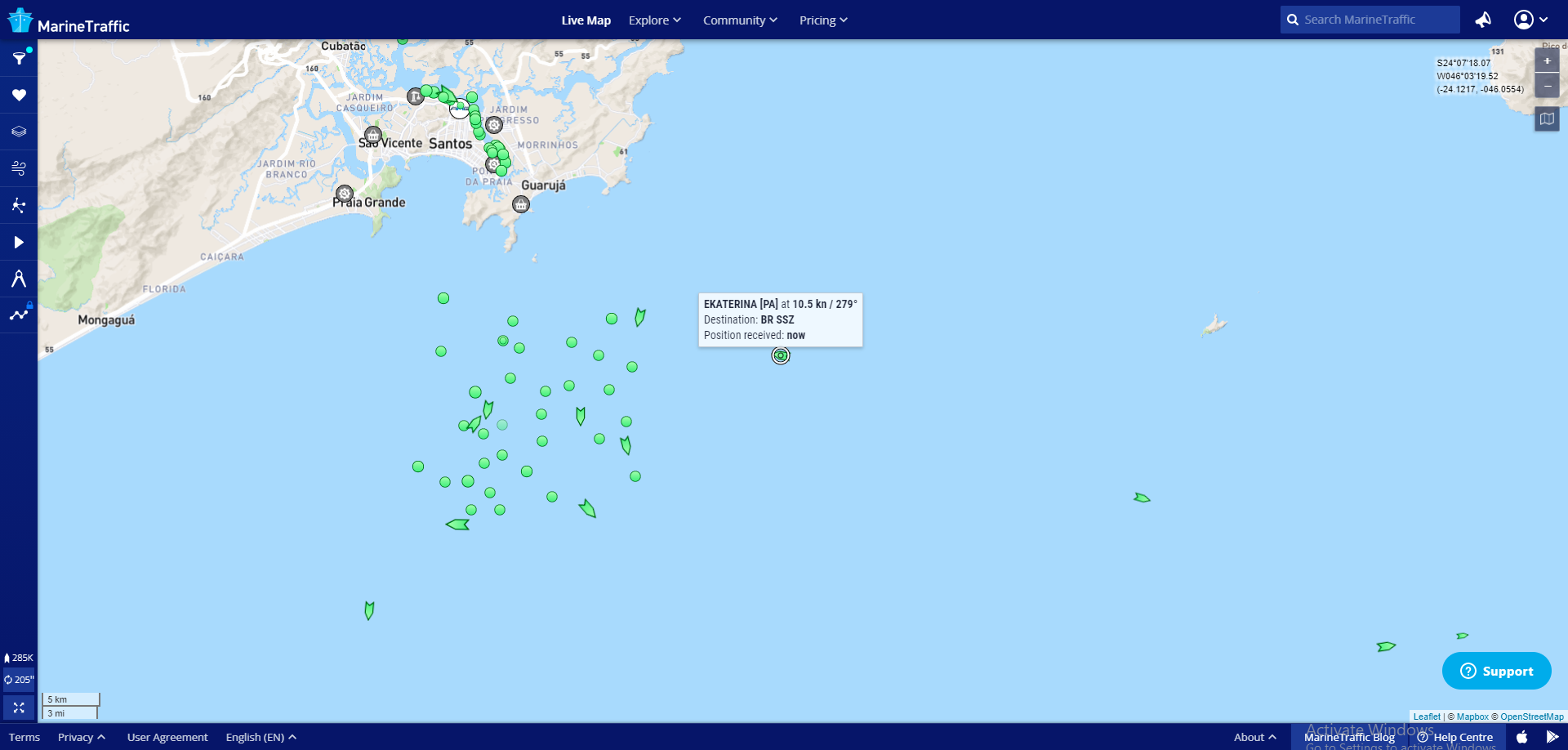The width and height of the screenshot is (1568, 750).
Task: Zoom in the map with plus
Action: pyautogui.click(x=1547, y=60)
